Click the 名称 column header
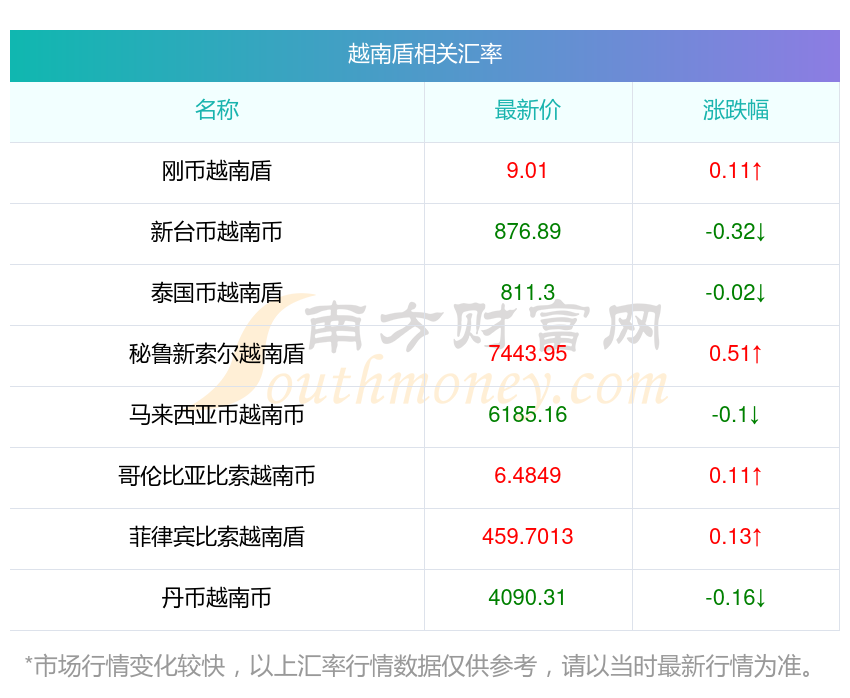 coord(217,110)
